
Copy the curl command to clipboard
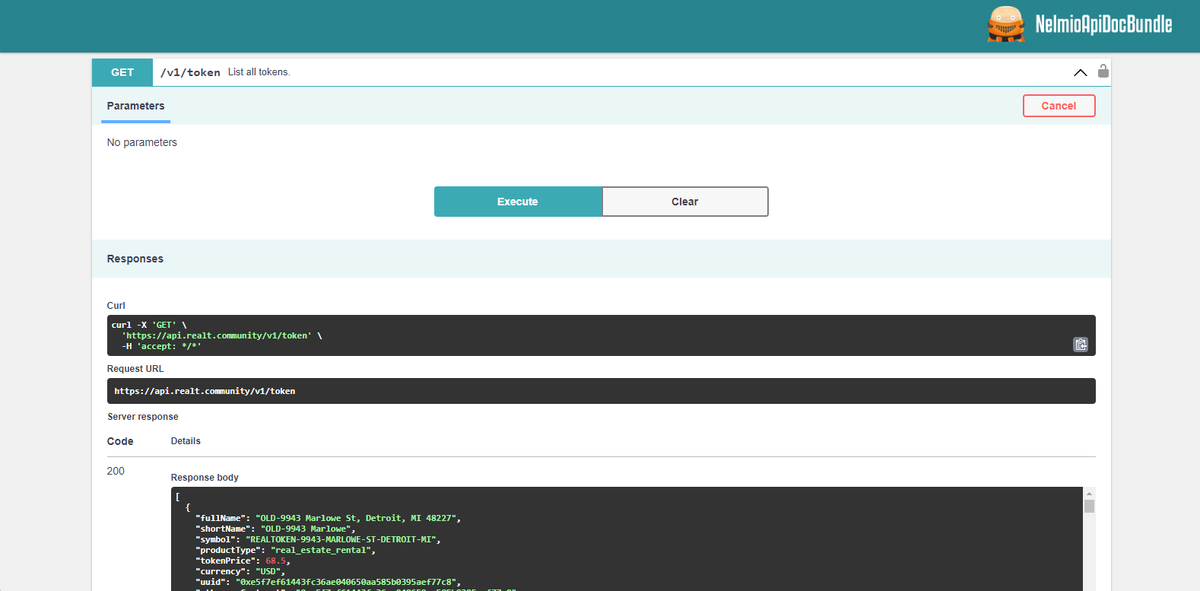click(x=1081, y=344)
